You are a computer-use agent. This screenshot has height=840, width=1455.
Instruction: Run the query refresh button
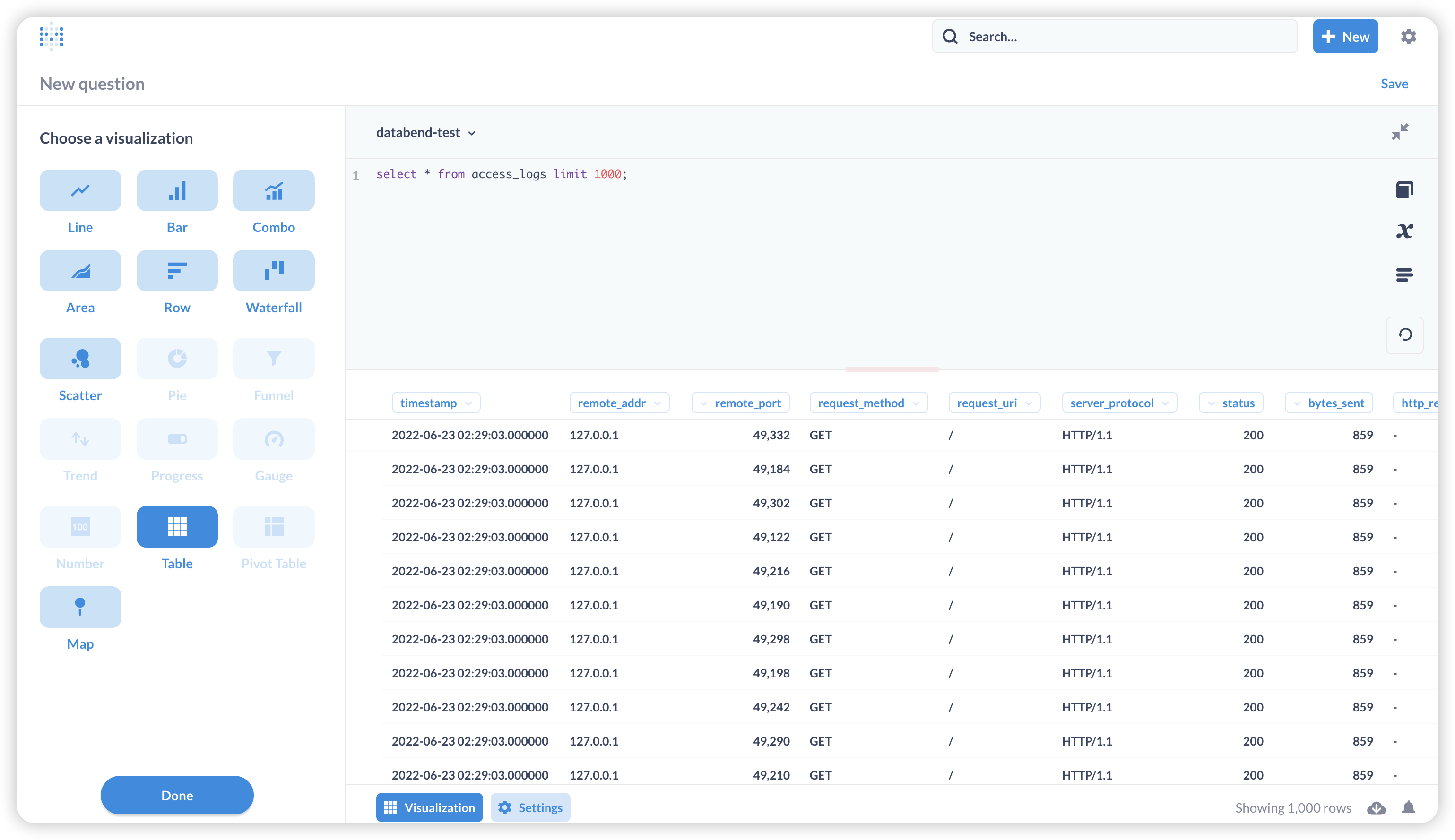(1404, 335)
